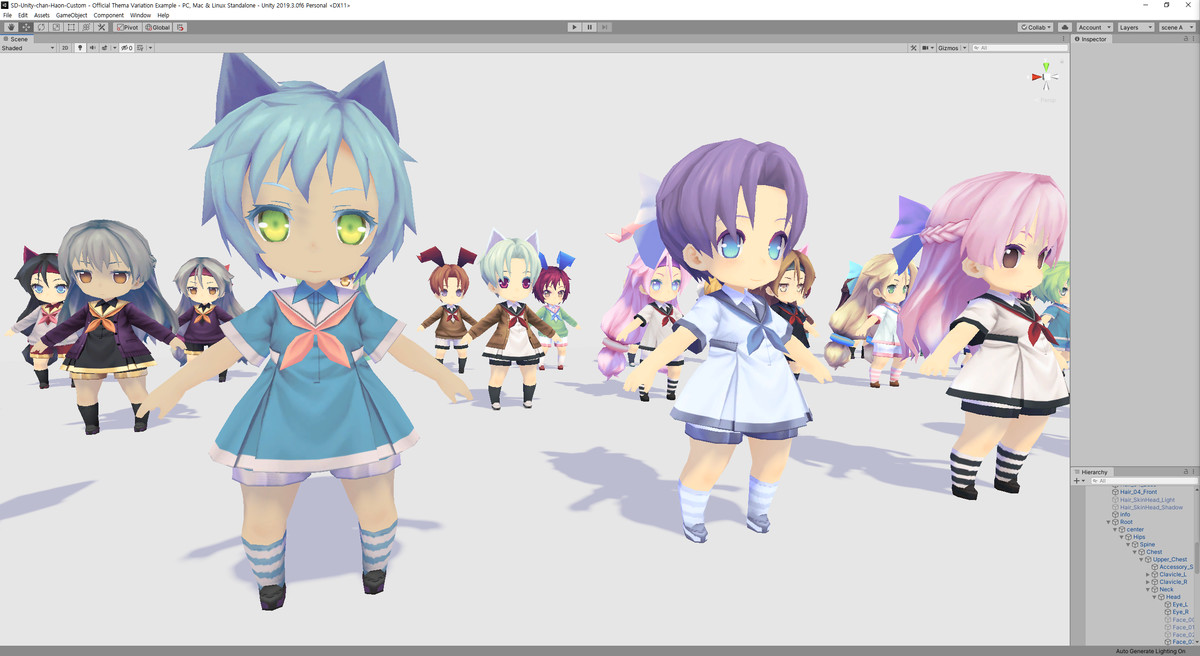Viewport: 1200px width, 656px height.
Task: Open the Account dropdown
Action: coord(1095,27)
